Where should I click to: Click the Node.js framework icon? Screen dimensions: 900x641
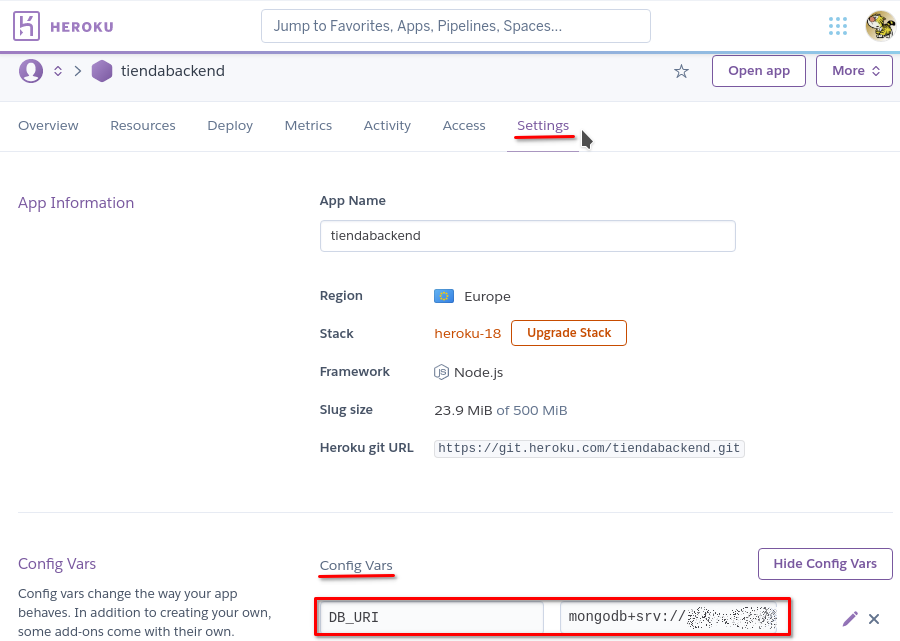pos(441,372)
